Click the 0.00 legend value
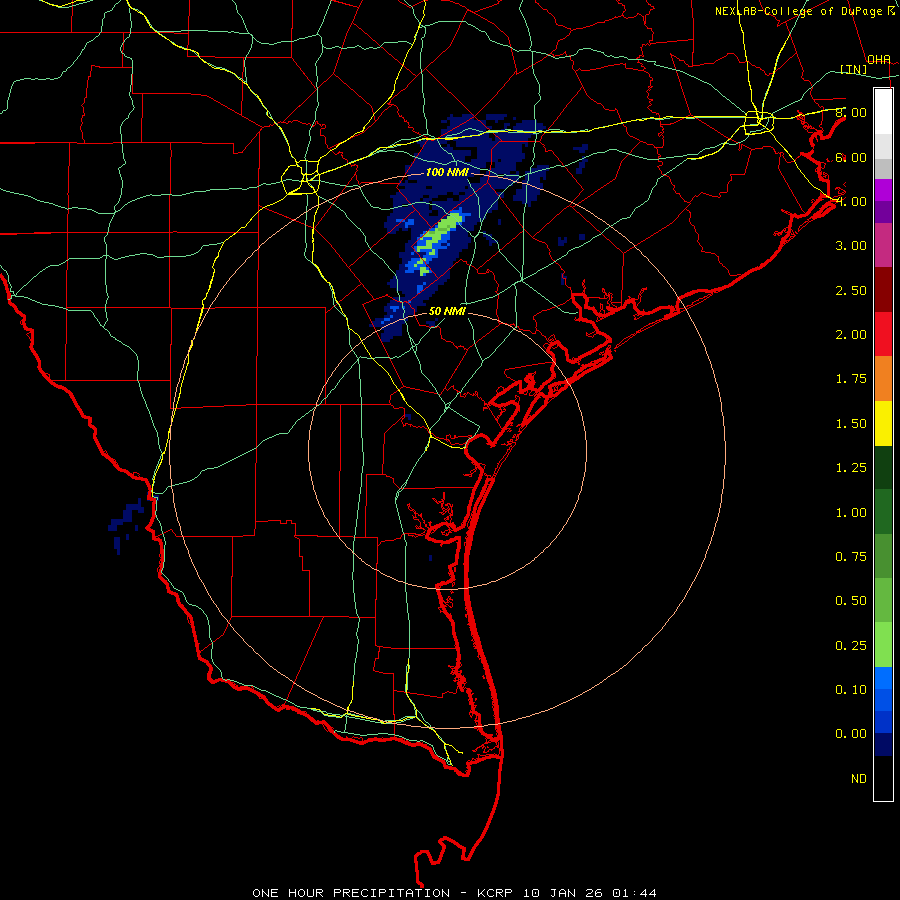The image size is (900, 900). tap(851, 734)
